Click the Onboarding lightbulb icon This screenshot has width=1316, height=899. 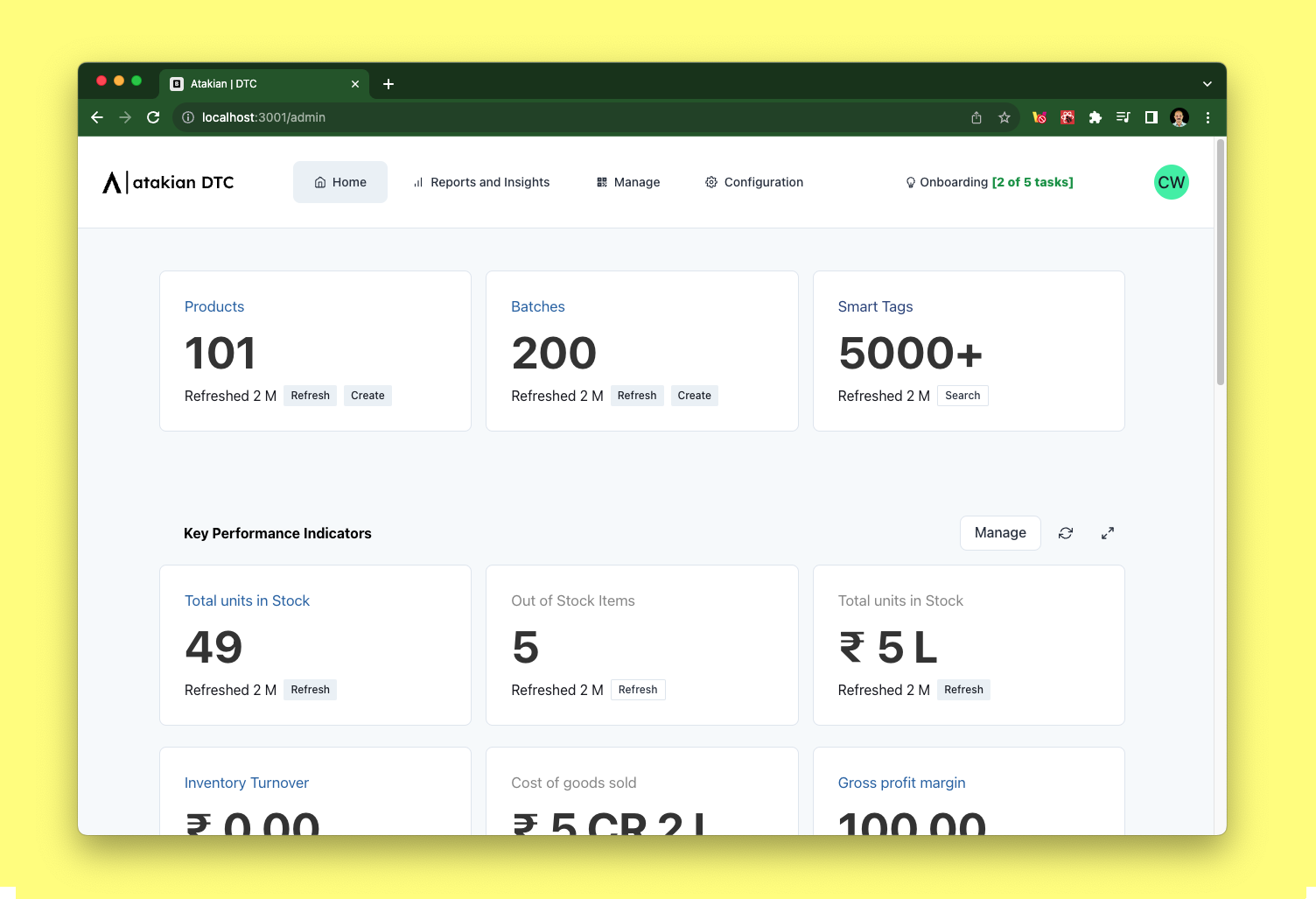pyautogui.click(x=910, y=182)
